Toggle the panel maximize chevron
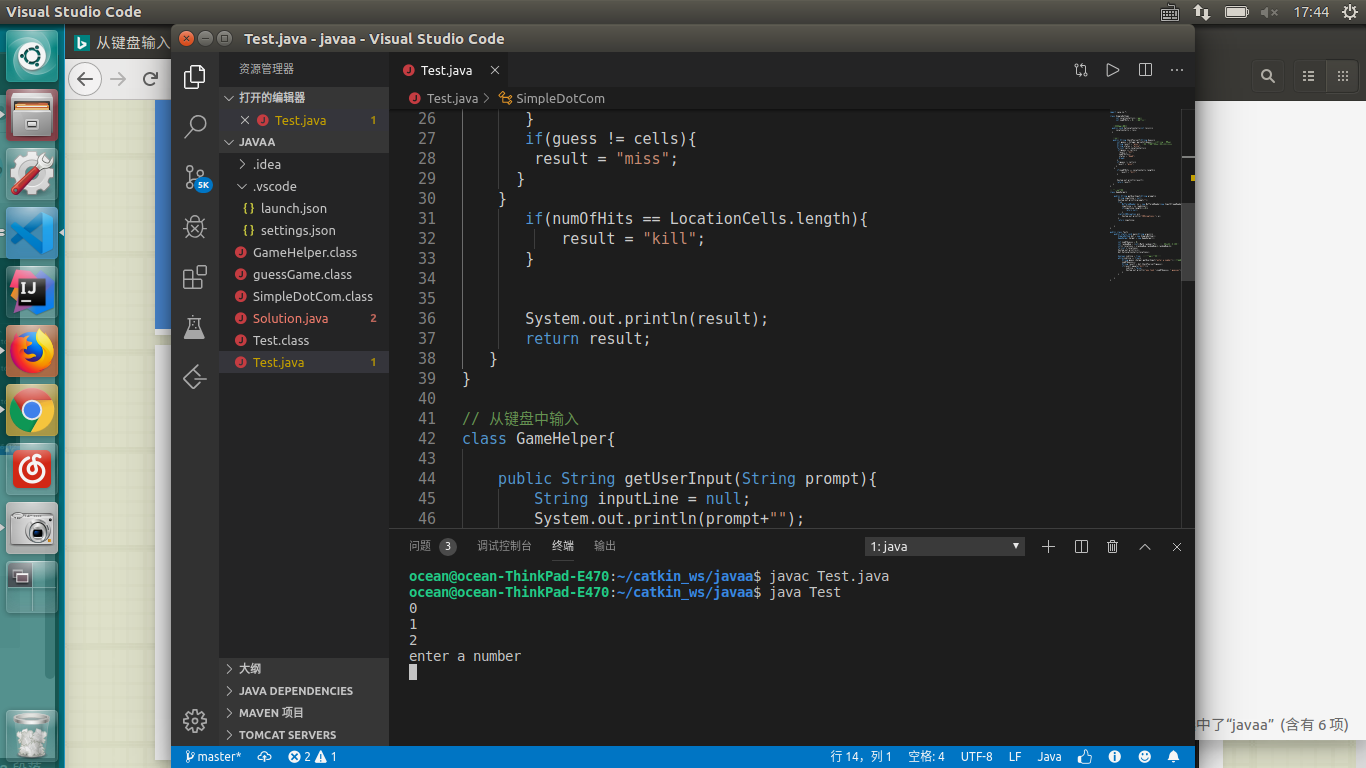Viewport: 1366px width, 768px height. tap(1144, 546)
